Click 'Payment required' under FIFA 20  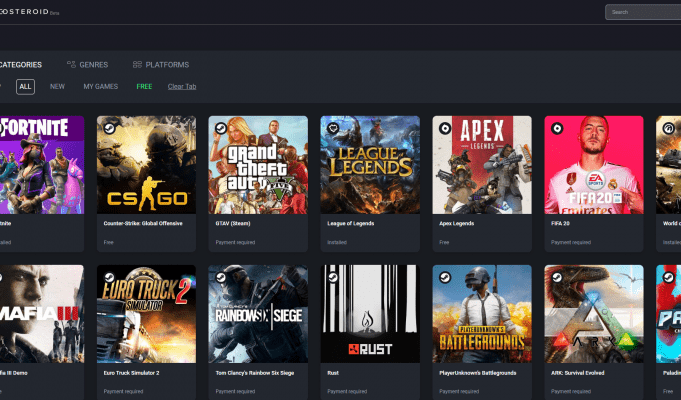point(571,242)
